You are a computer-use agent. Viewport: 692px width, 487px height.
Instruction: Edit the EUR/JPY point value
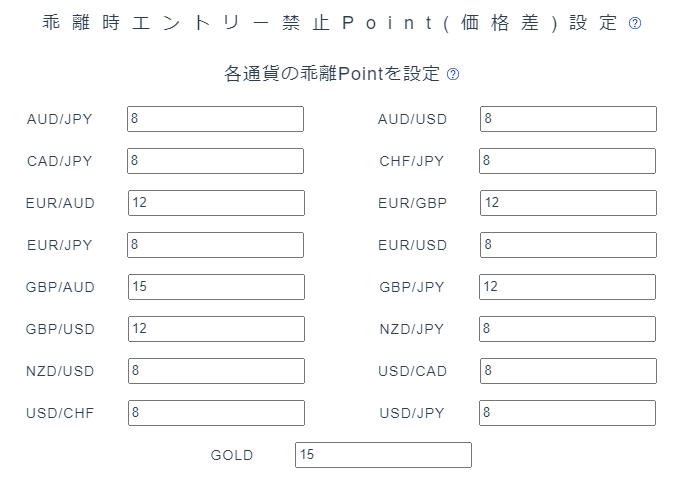215,245
